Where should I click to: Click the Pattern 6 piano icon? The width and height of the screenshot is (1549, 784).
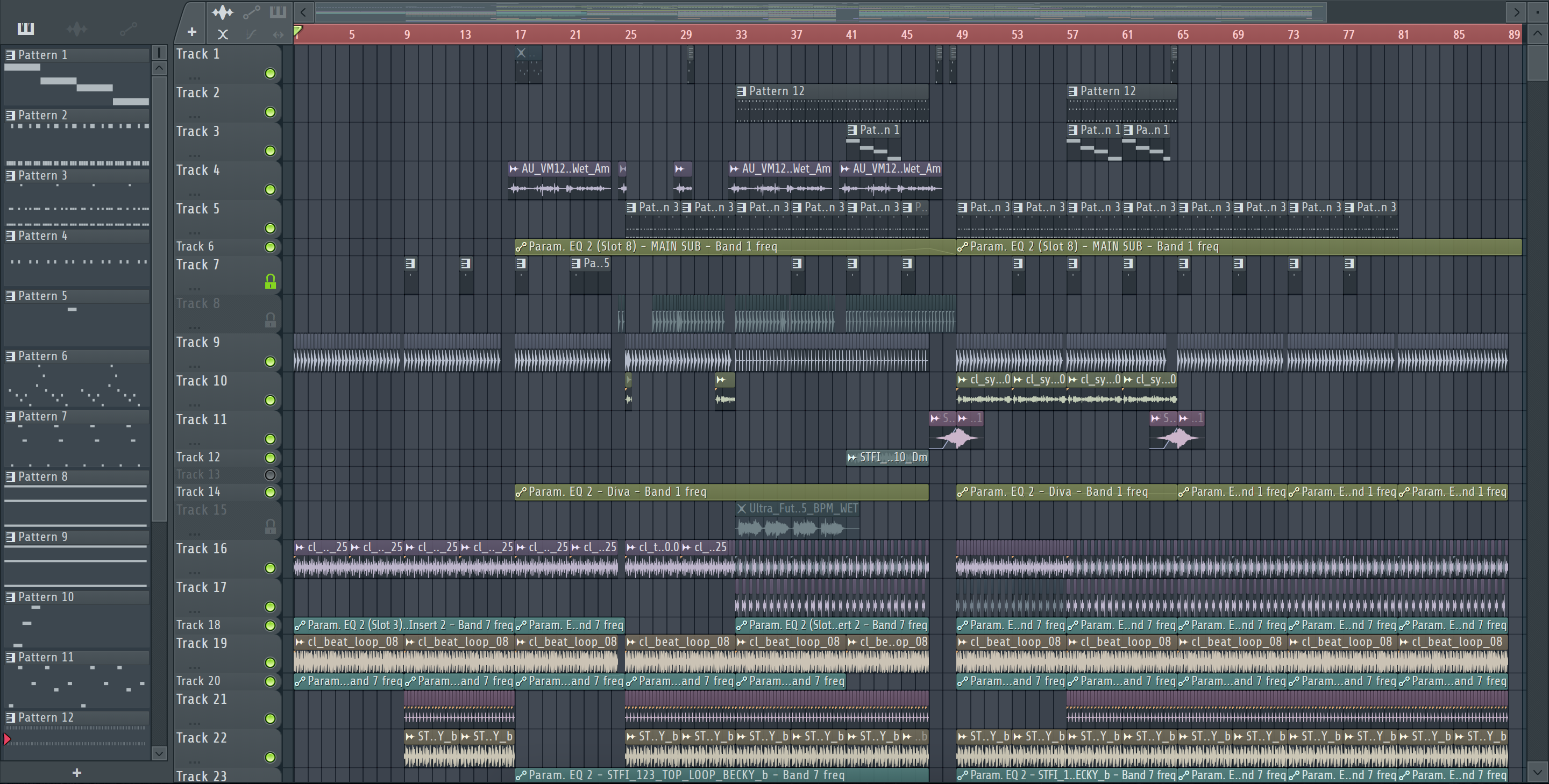pyautogui.click(x=10, y=356)
